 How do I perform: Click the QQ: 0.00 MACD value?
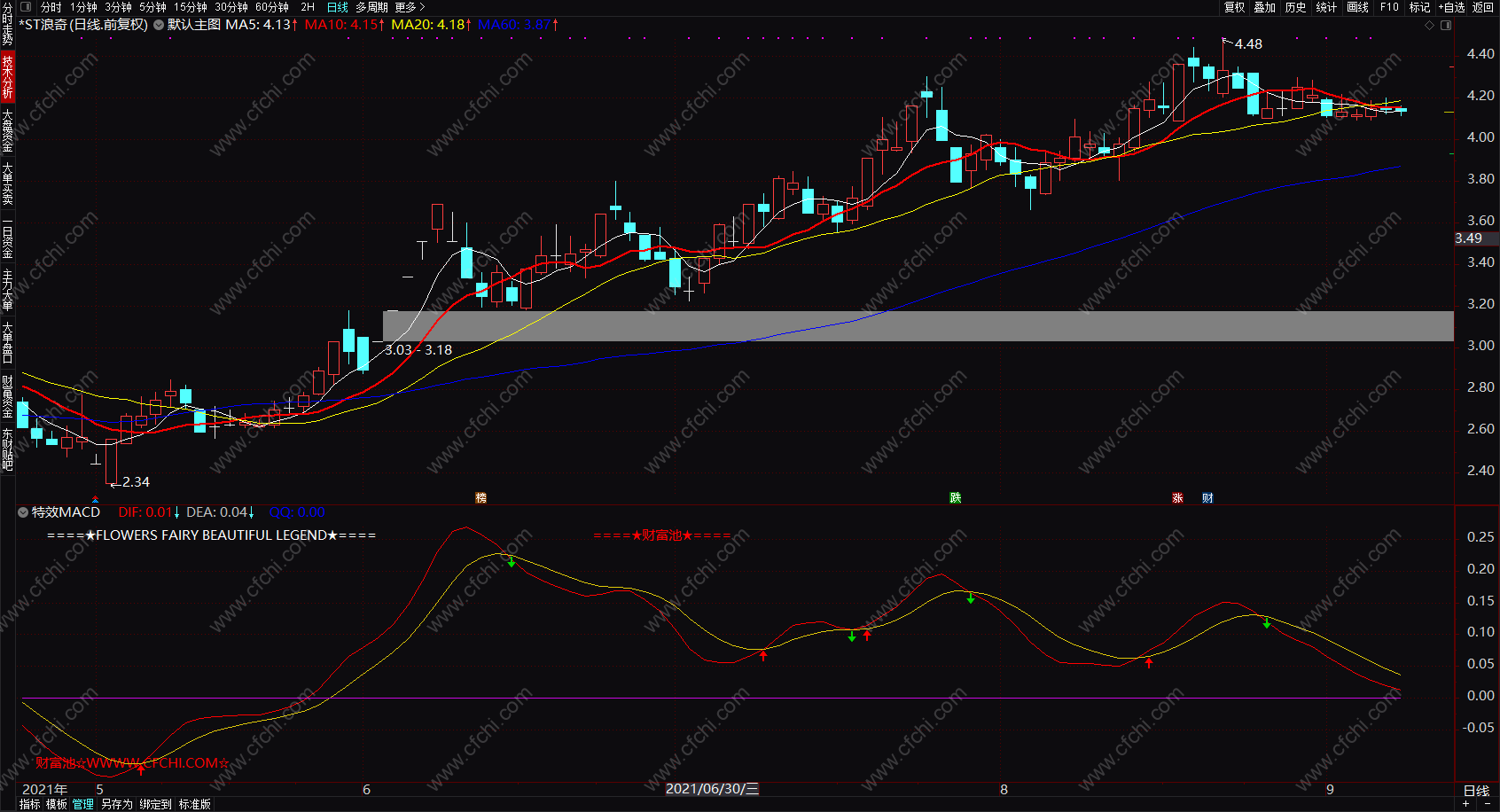pos(297,512)
